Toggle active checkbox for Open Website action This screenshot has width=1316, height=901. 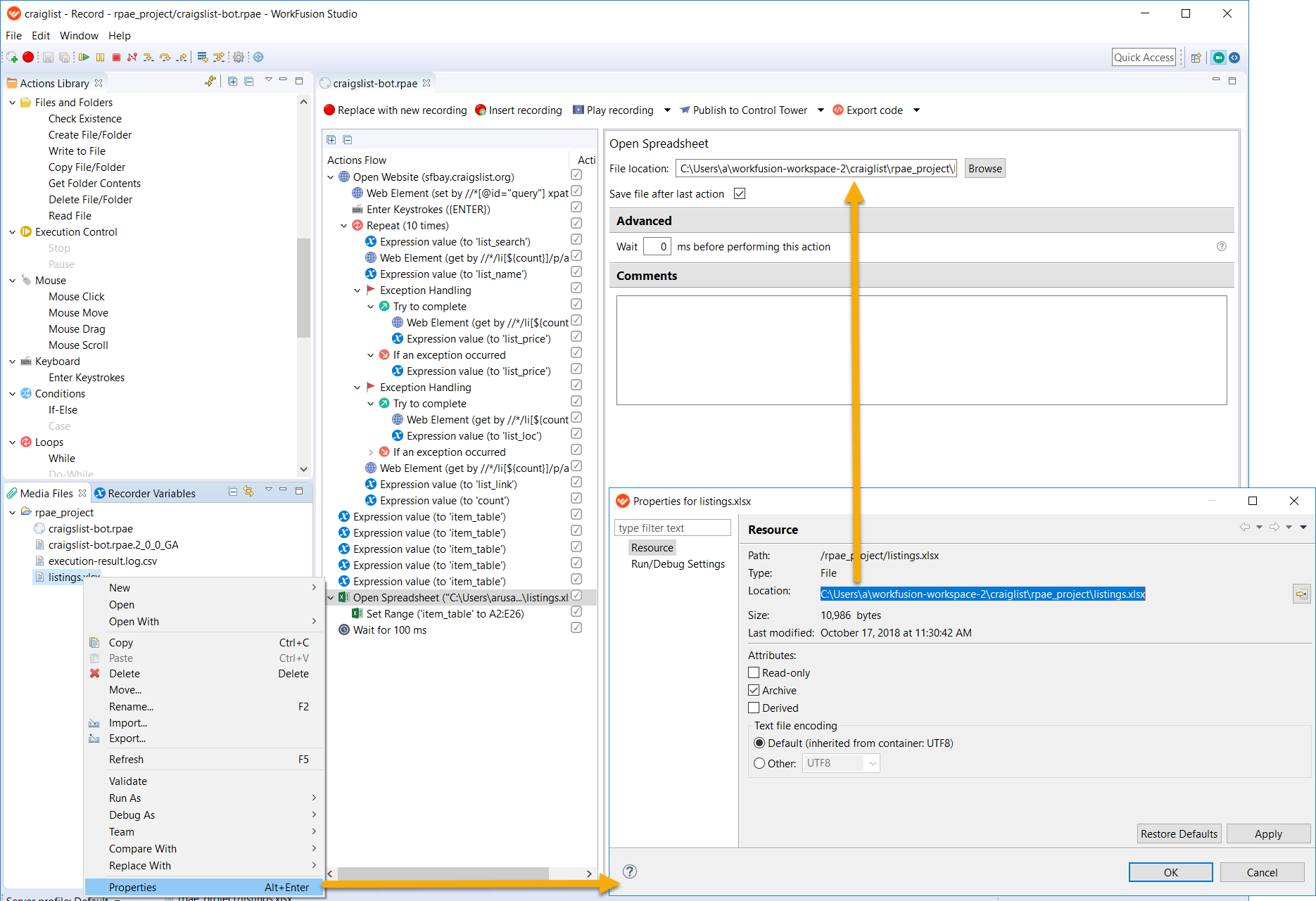click(x=576, y=174)
